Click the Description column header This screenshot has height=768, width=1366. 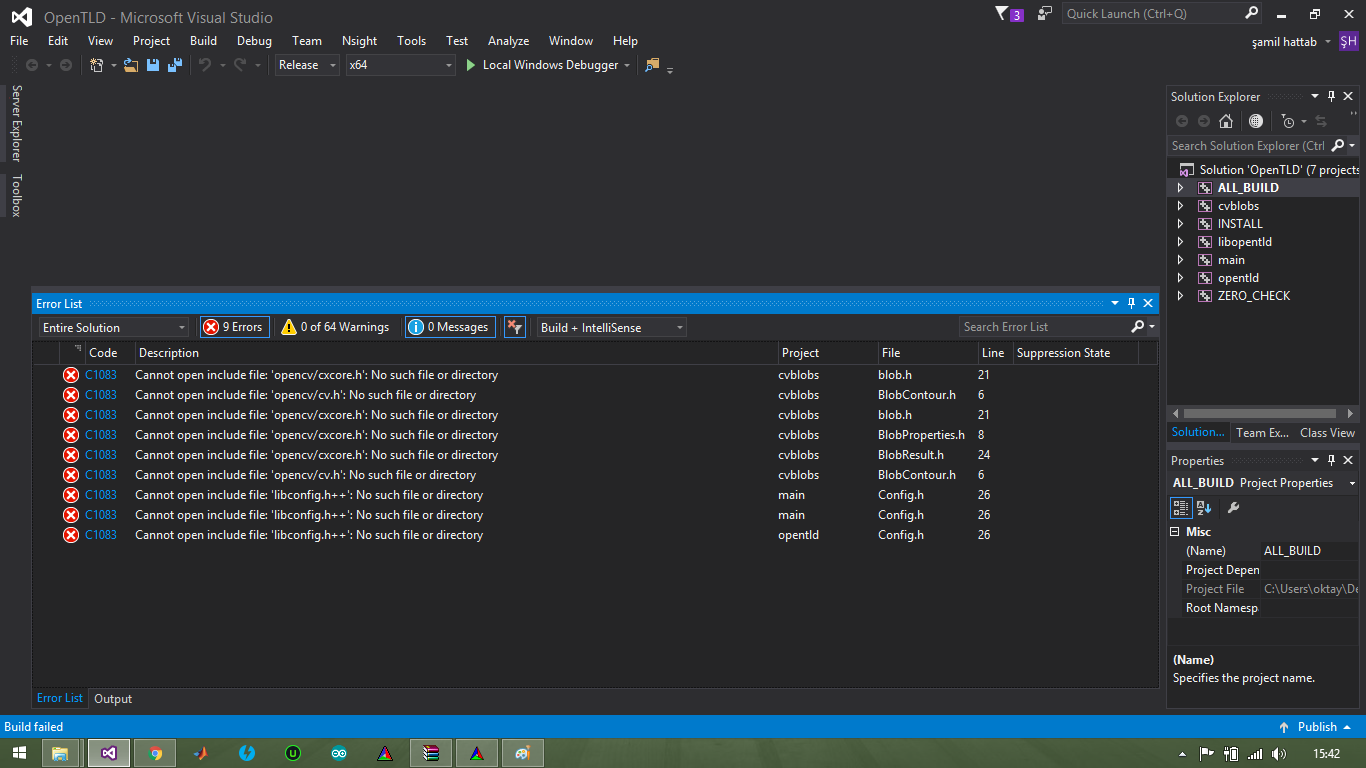tap(456, 353)
